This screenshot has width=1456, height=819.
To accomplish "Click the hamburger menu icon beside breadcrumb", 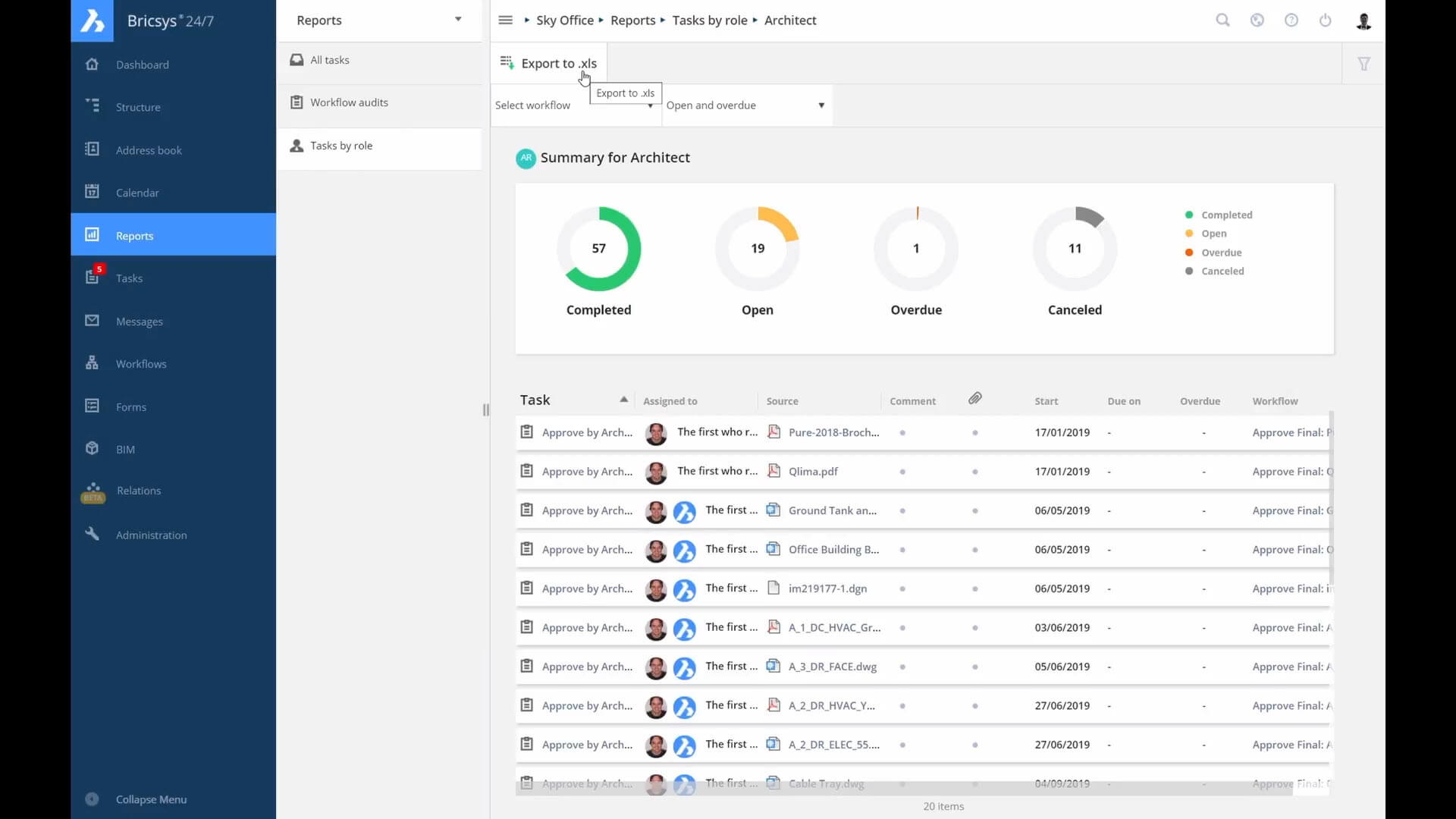I will [506, 20].
